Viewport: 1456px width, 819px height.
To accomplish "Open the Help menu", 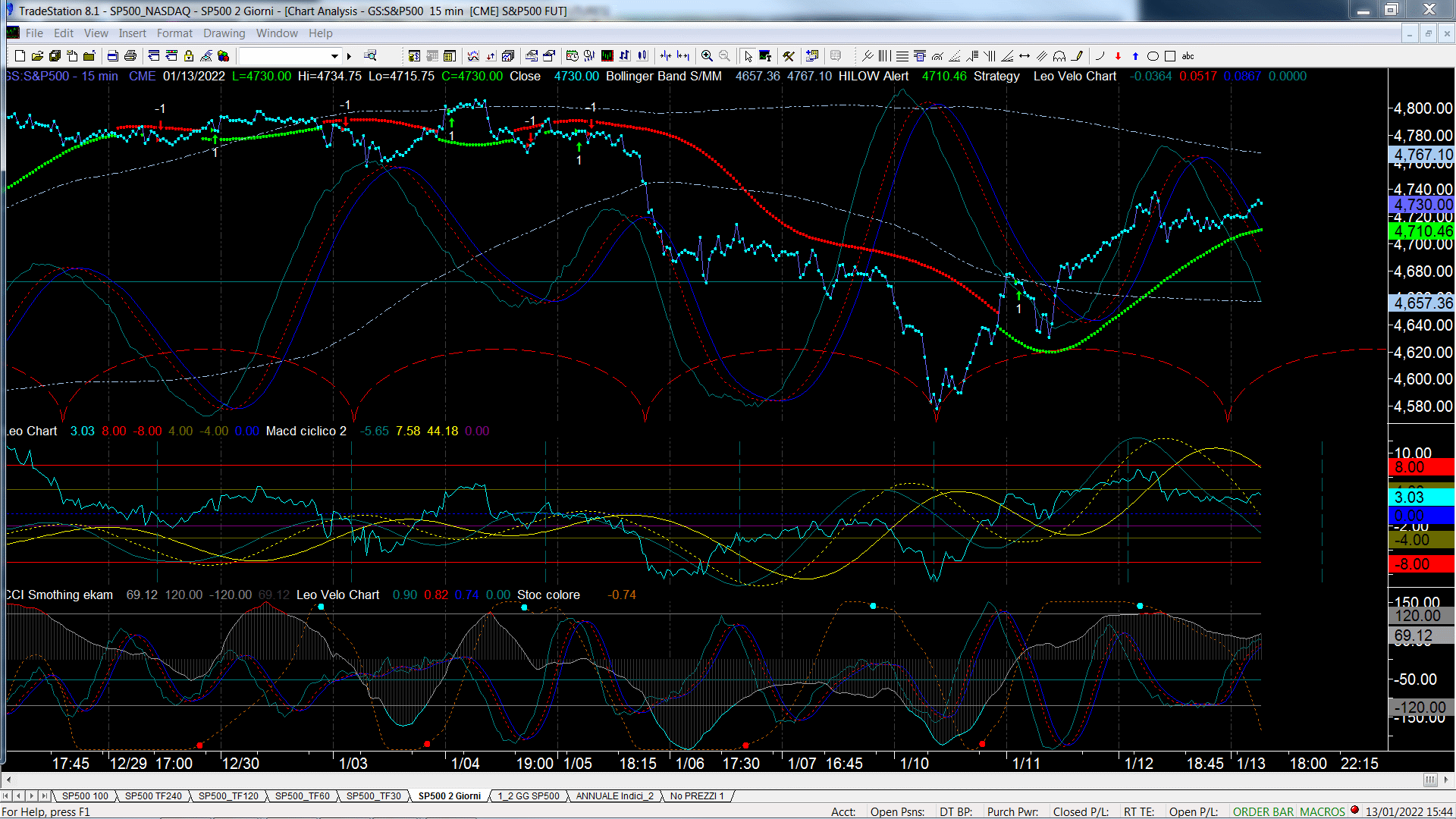I will pyautogui.click(x=320, y=33).
